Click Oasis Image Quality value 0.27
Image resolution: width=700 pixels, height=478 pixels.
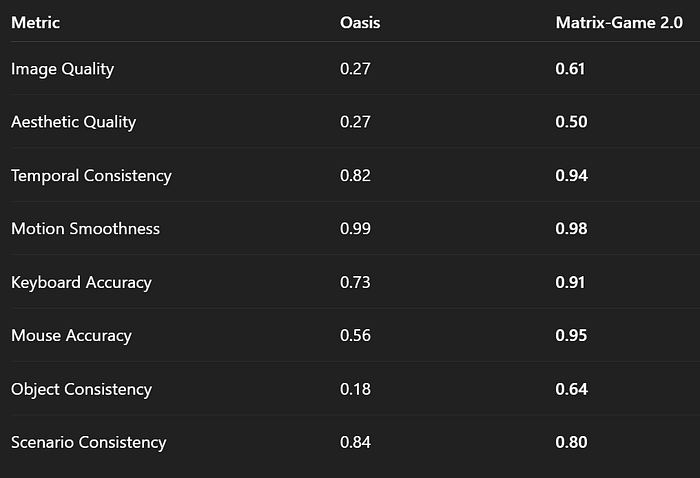355,69
